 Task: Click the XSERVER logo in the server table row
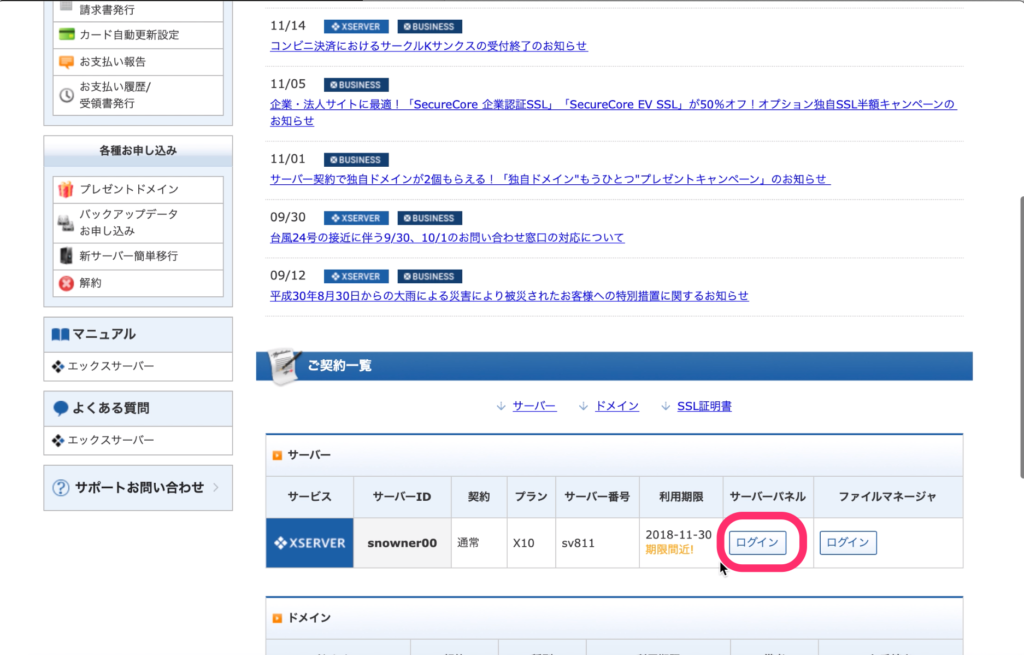[310, 543]
